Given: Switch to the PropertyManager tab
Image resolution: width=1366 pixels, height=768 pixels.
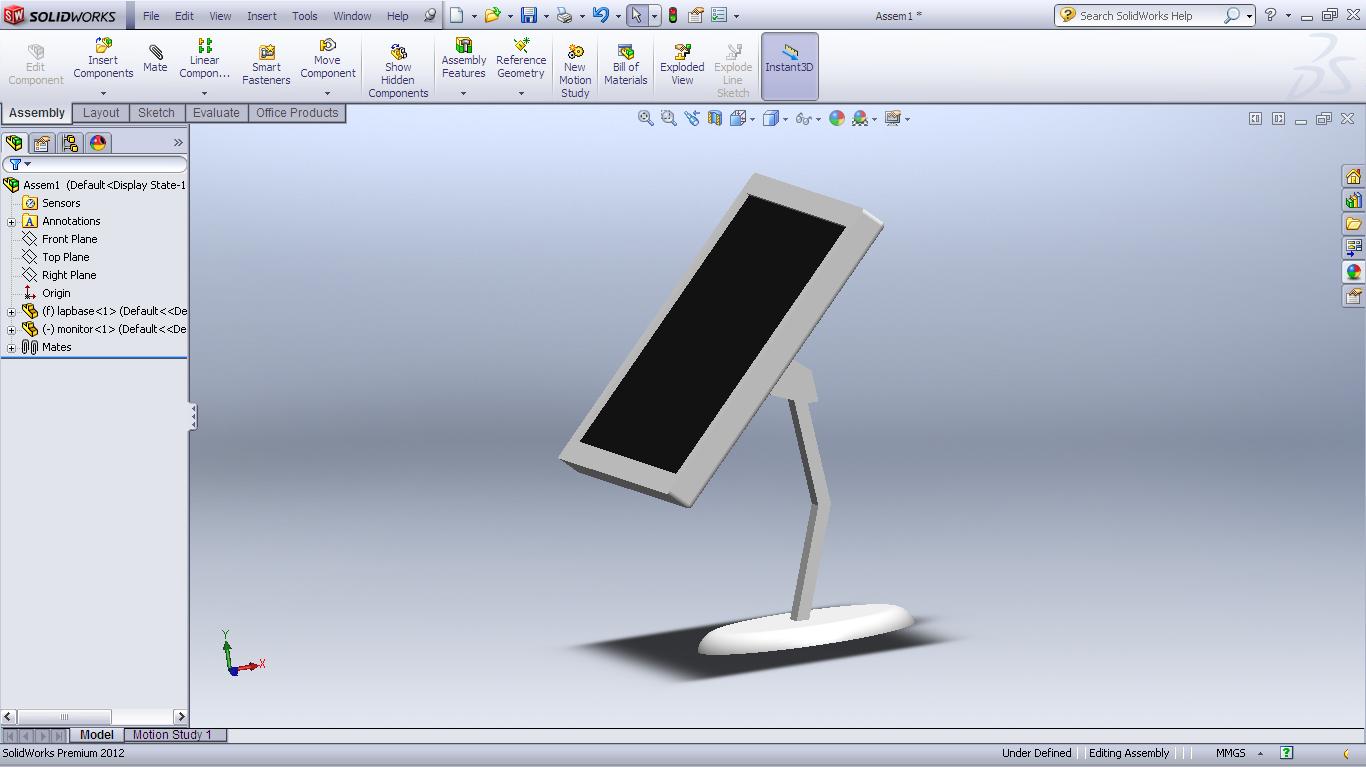Looking at the screenshot, I should click(x=42, y=143).
